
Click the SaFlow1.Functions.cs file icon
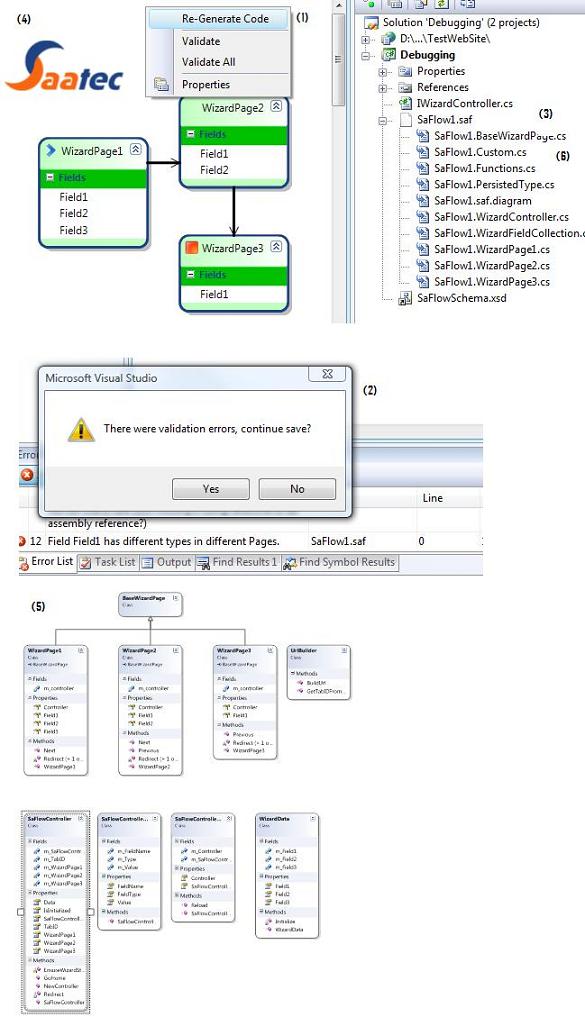point(423,168)
